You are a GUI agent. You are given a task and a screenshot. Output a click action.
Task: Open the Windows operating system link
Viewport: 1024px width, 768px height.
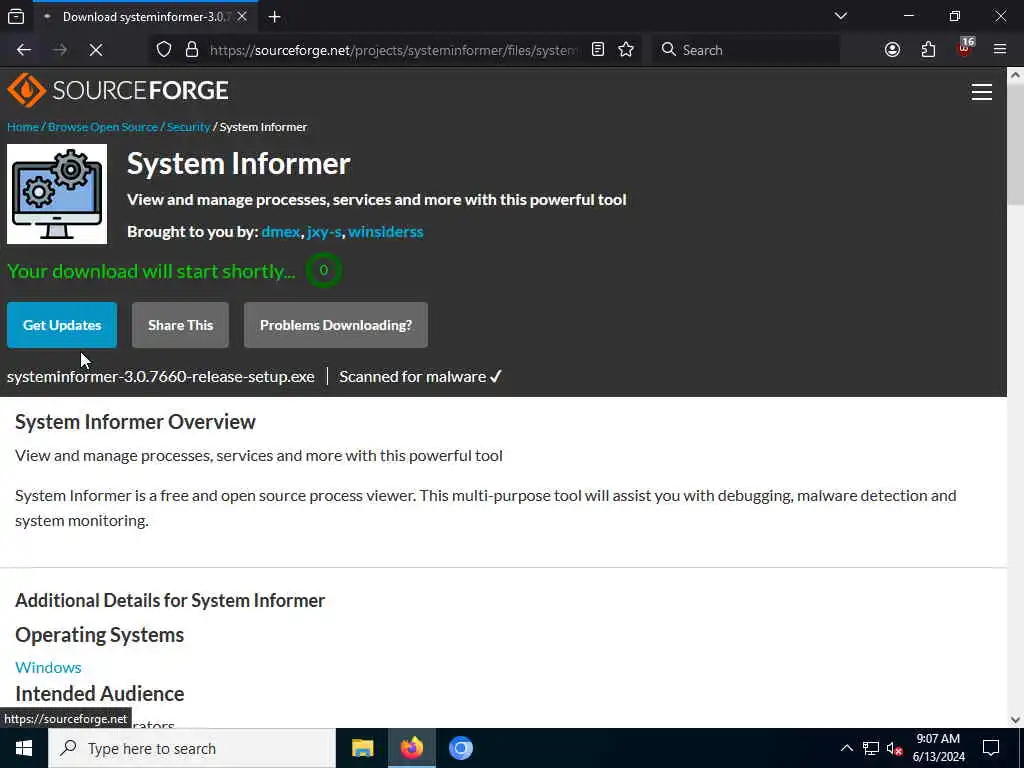point(48,667)
